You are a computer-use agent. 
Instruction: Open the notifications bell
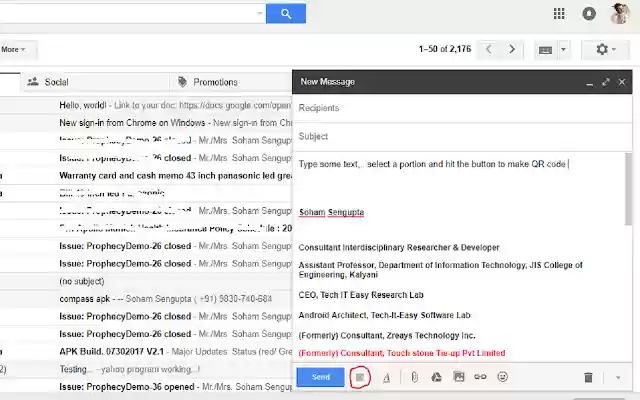589,14
